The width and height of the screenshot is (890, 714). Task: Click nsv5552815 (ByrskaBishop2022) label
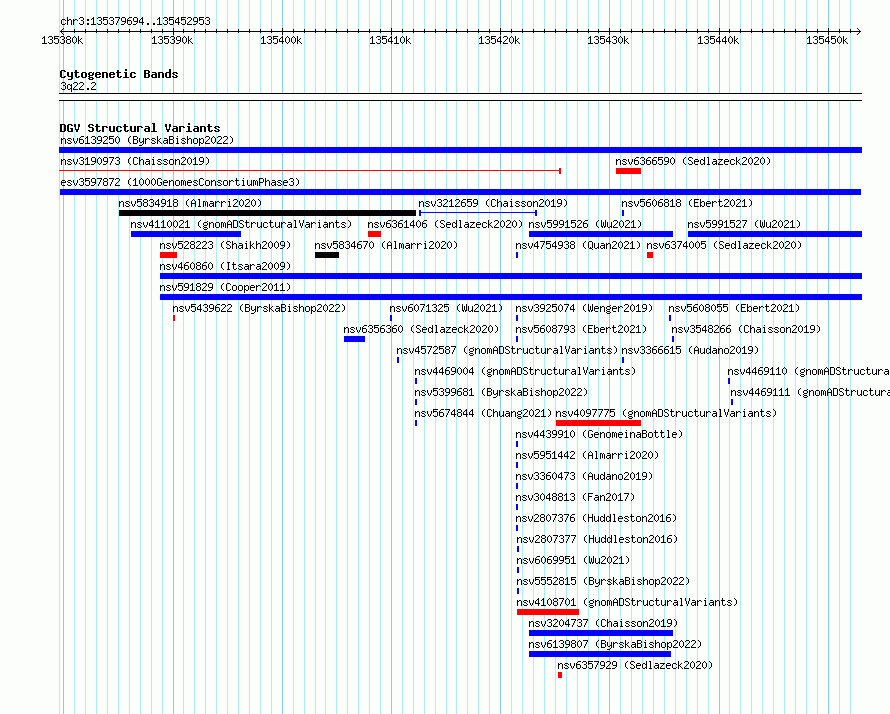point(603,581)
